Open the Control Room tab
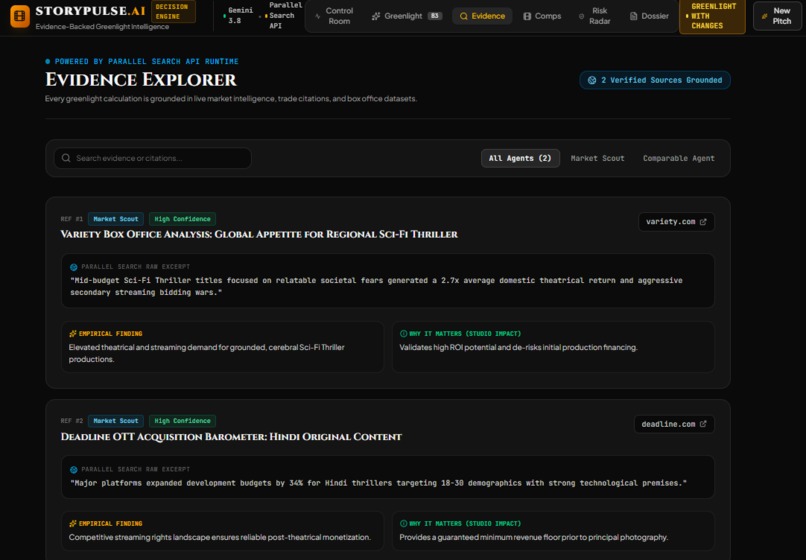 click(334, 16)
